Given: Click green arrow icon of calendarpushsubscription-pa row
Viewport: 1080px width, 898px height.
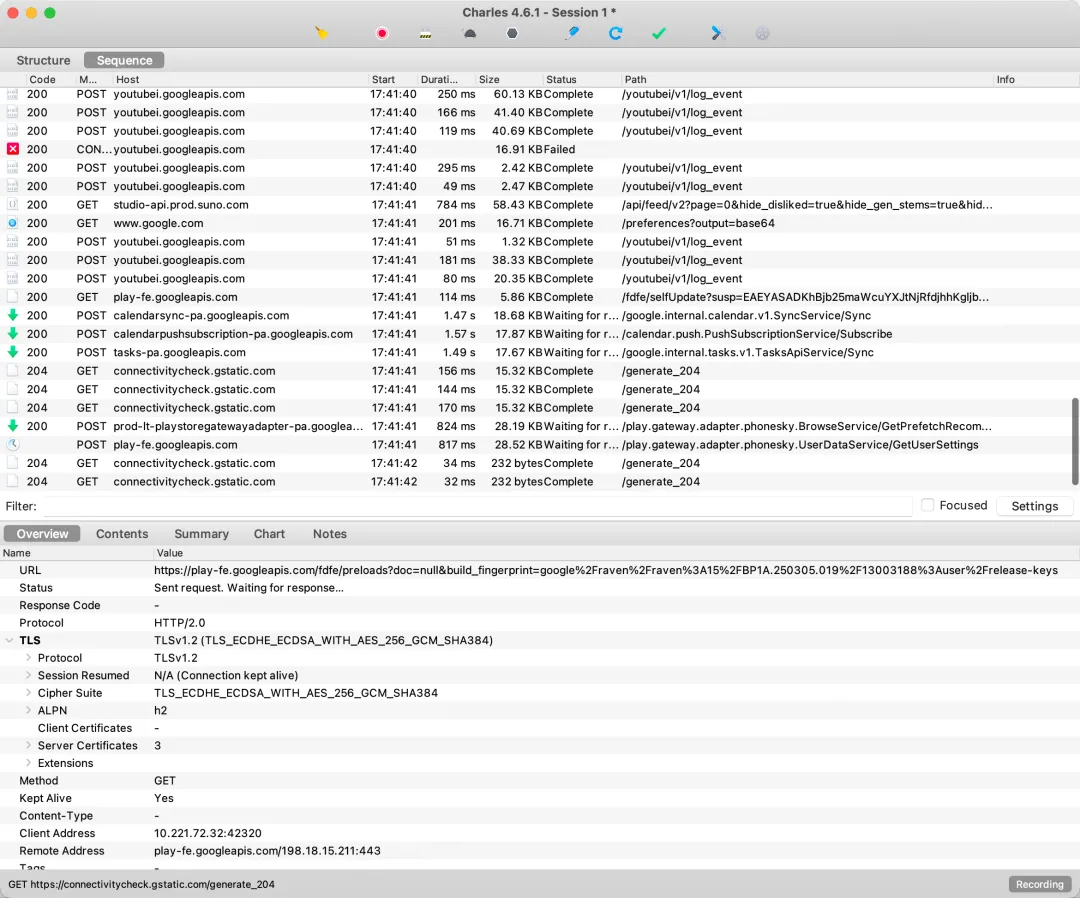Looking at the screenshot, I should pyautogui.click(x=12, y=333).
